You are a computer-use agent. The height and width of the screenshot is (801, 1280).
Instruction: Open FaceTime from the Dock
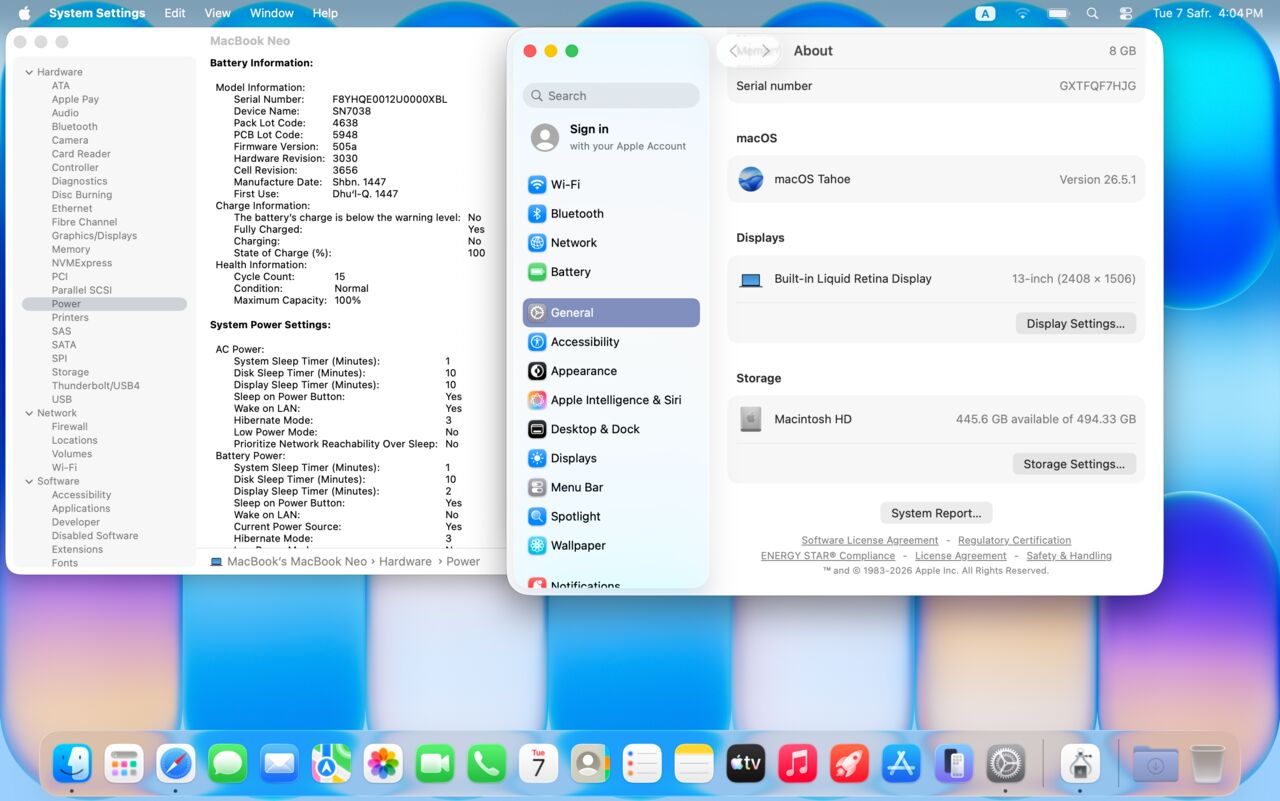(x=435, y=765)
